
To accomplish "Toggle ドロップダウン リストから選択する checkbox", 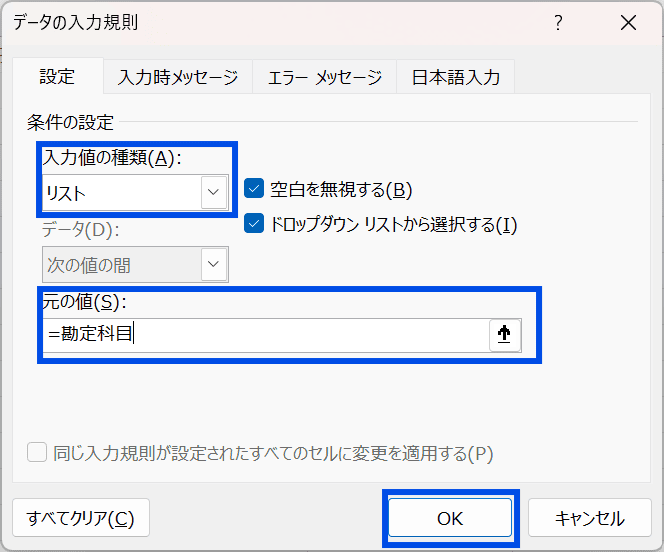I will [x=254, y=224].
